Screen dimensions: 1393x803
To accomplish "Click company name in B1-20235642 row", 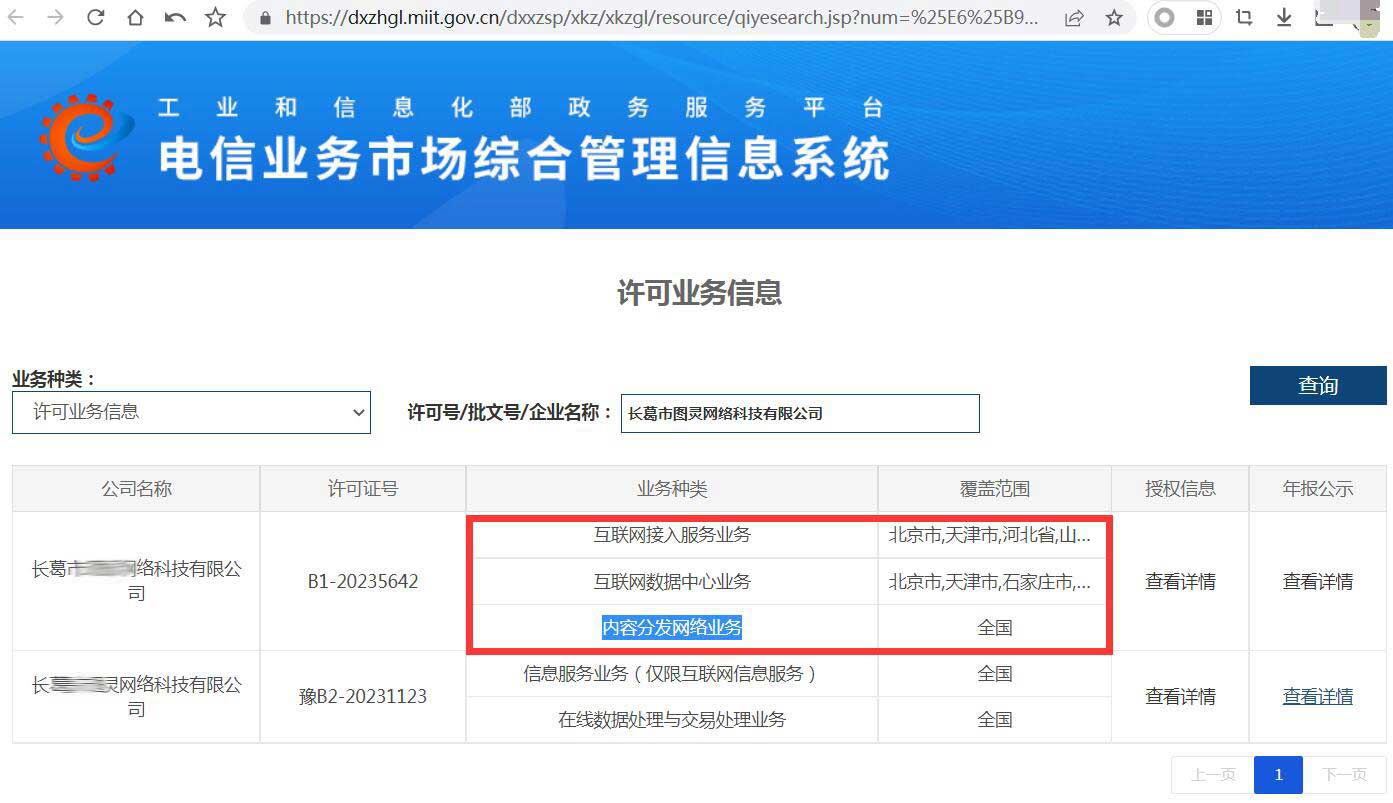I will (x=136, y=581).
